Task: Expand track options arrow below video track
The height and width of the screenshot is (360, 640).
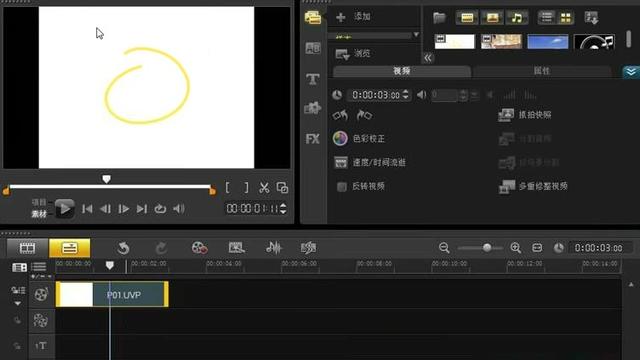Action: [18, 304]
